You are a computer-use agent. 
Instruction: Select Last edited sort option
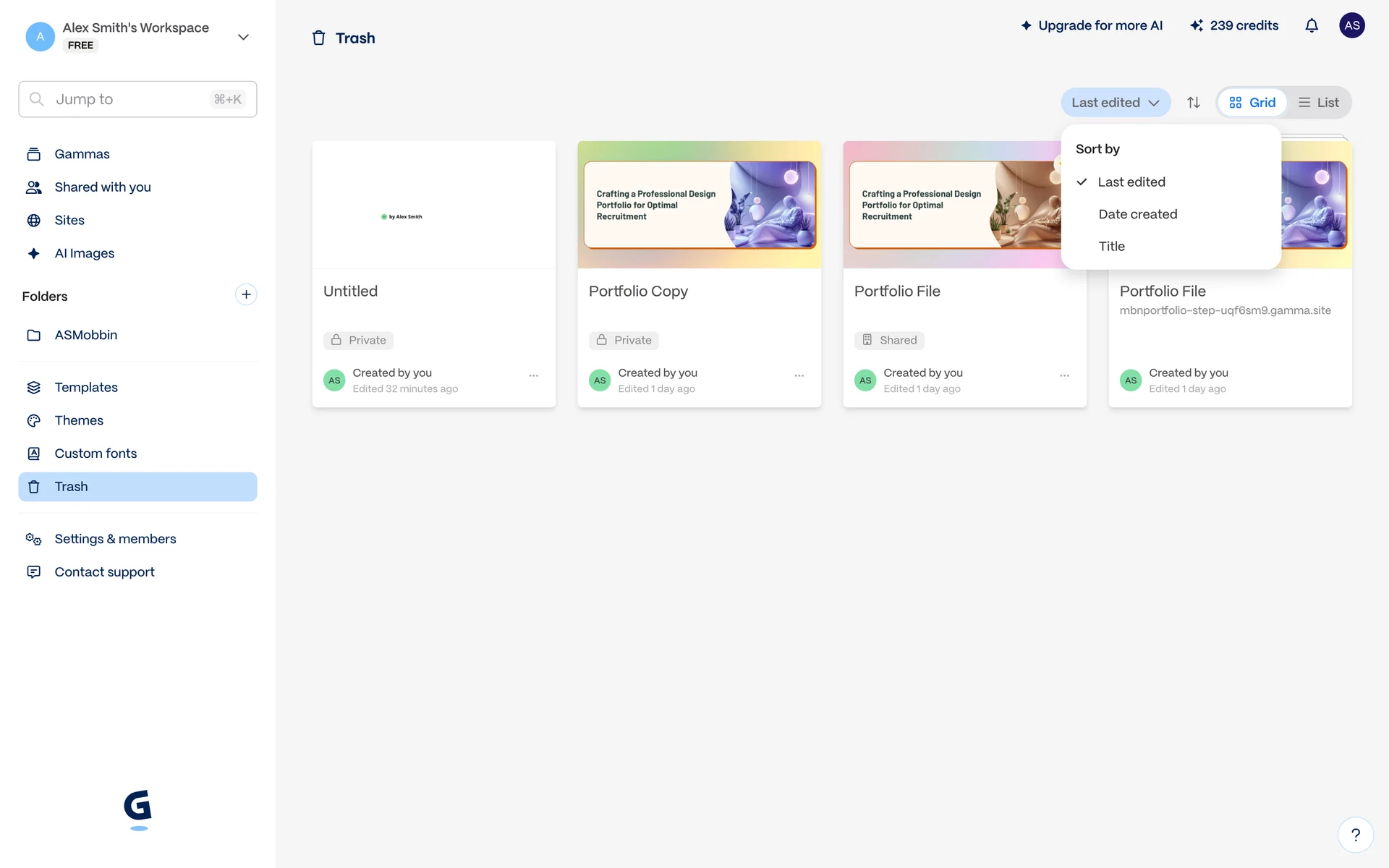tap(1131, 182)
